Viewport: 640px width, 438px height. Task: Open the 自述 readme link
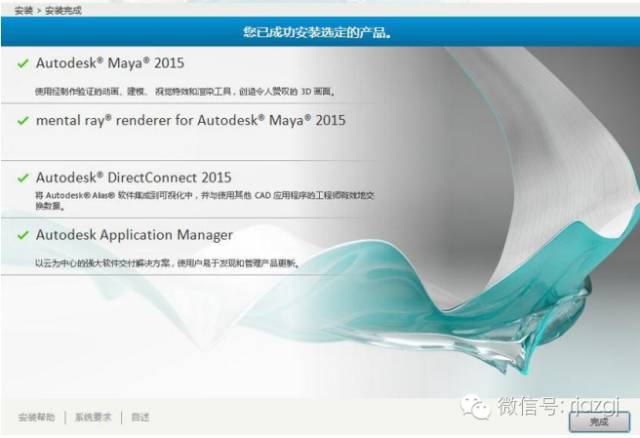pyautogui.click(x=140, y=416)
